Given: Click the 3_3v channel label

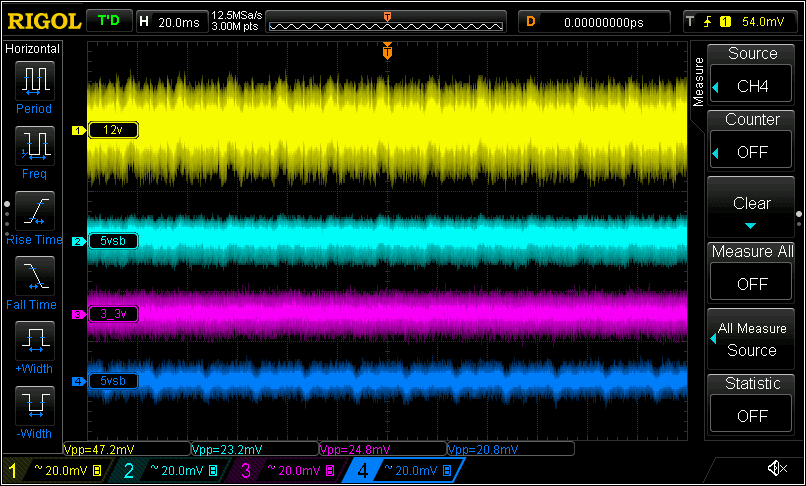Looking at the screenshot, I should (113, 314).
